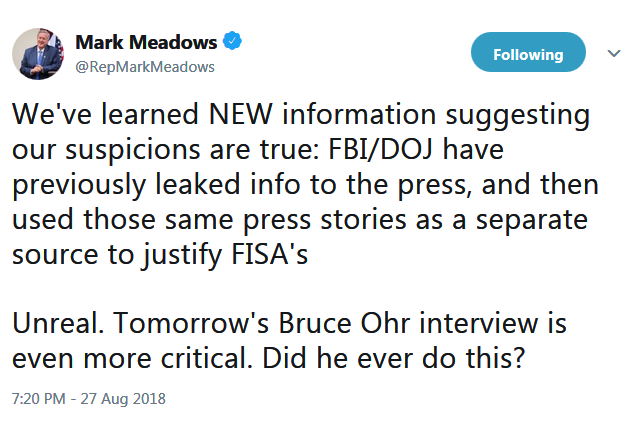This screenshot has height=421, width=637.
Task: Open the 7:20 PM tweet timestamp
Action: pyautogui.click(x=37, y=398)
